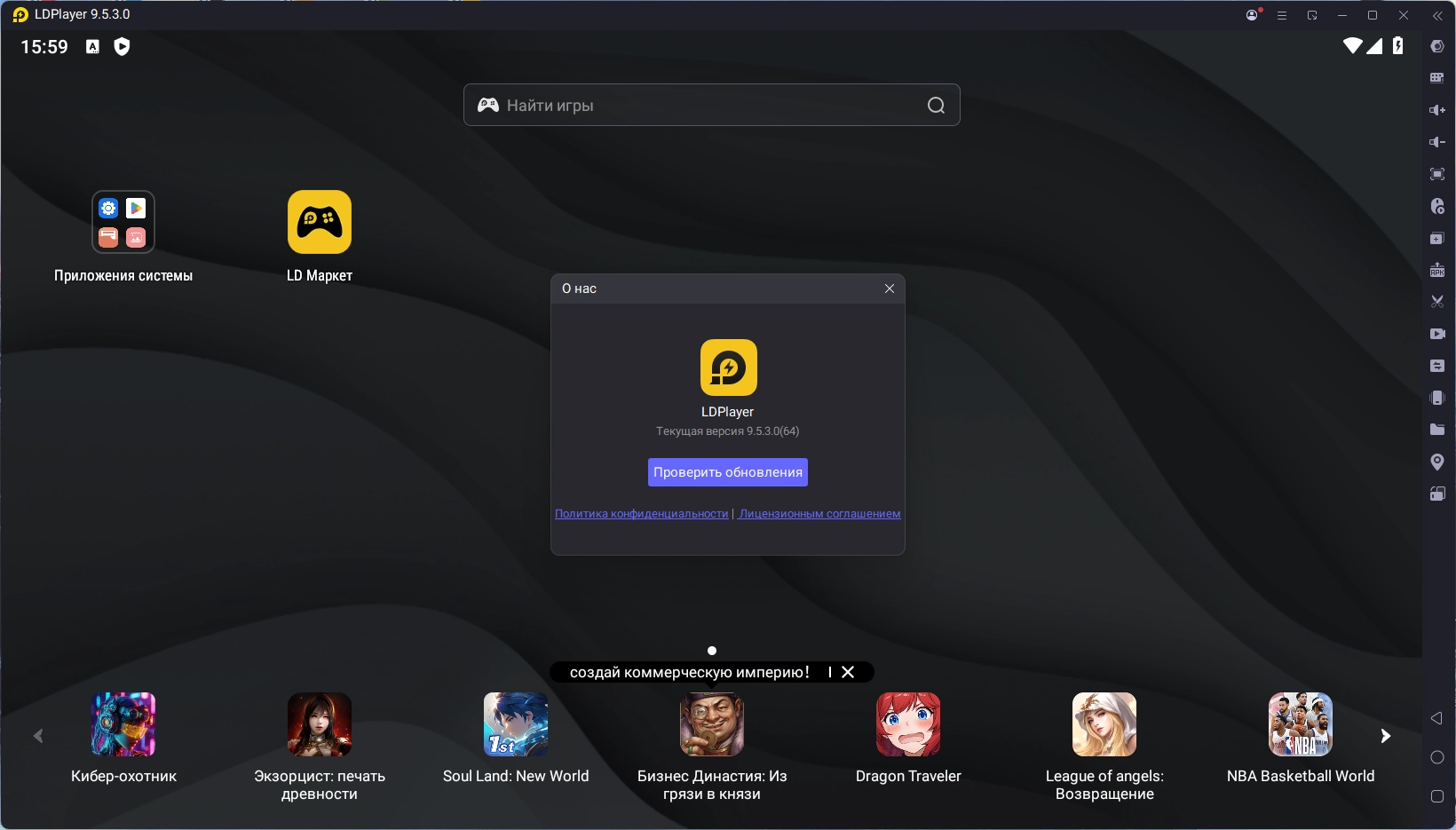Toggle fullscreen mode from the sidebar

pyautogui.click(x=1437, y=174)
